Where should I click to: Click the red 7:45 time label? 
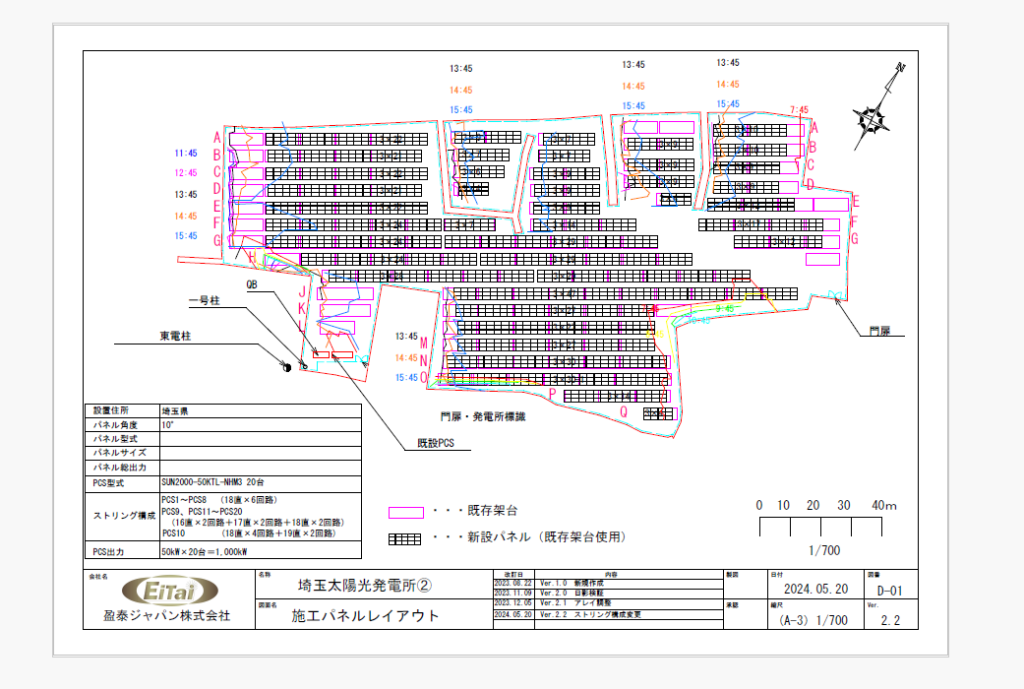click(x=799, y=110)
